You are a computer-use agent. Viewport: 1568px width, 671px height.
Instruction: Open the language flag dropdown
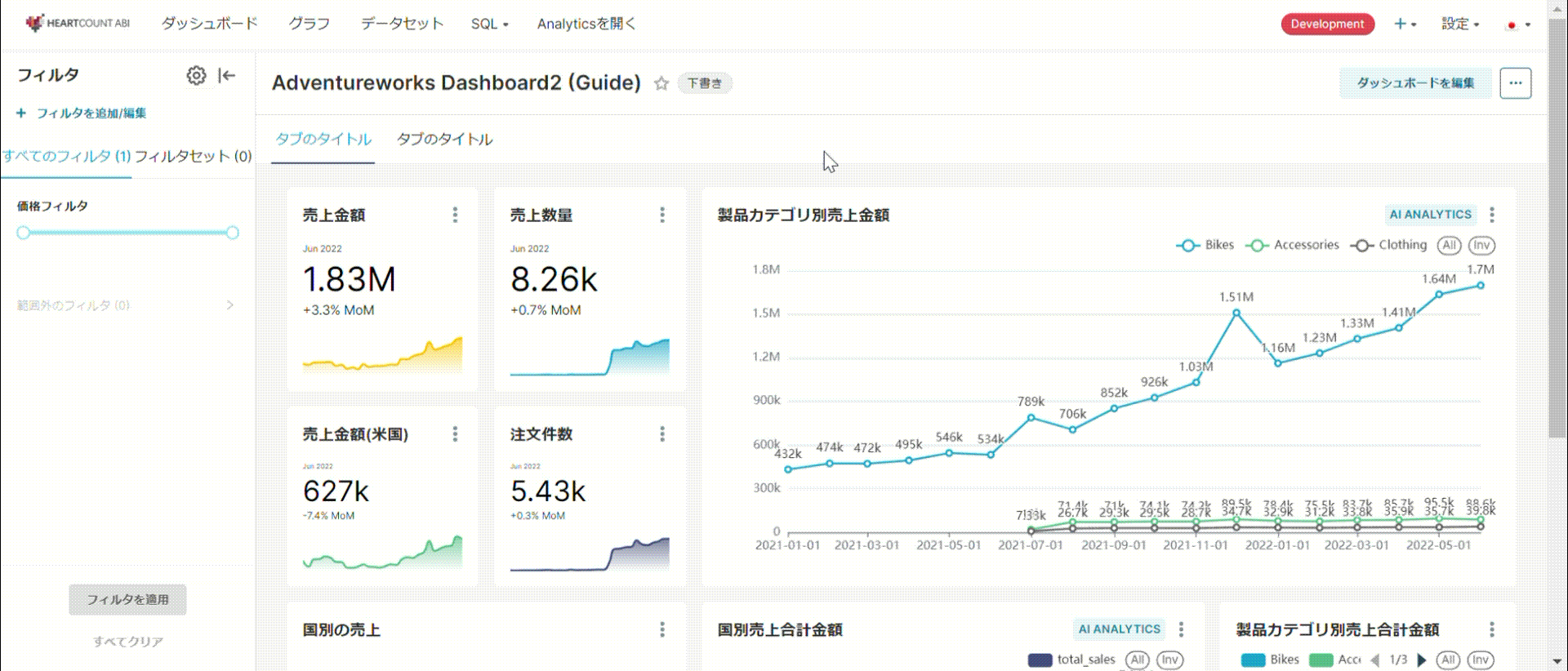[x=1518, y=24]
